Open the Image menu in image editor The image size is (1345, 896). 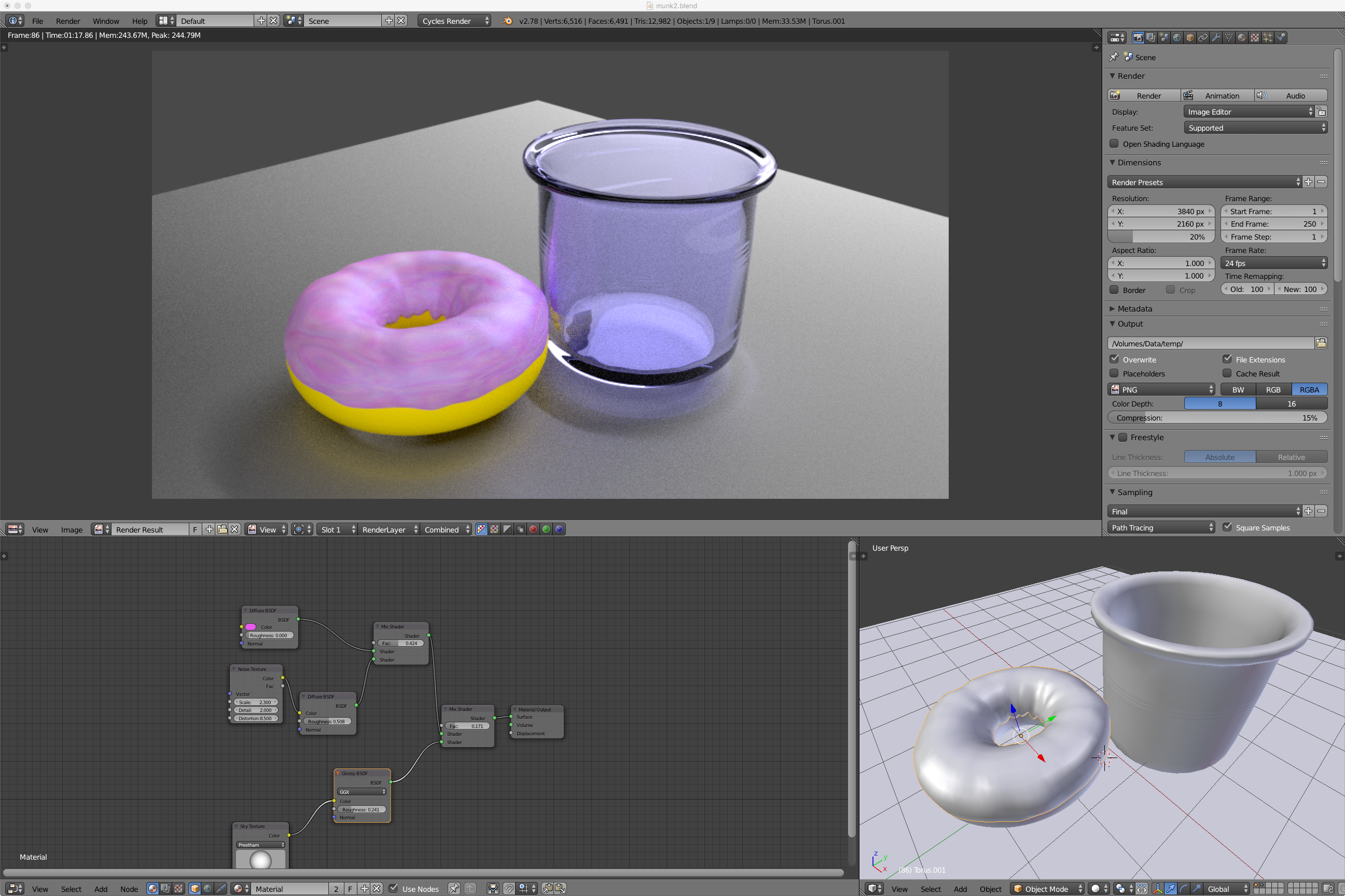pyautogui.click(x=72, y=530)
